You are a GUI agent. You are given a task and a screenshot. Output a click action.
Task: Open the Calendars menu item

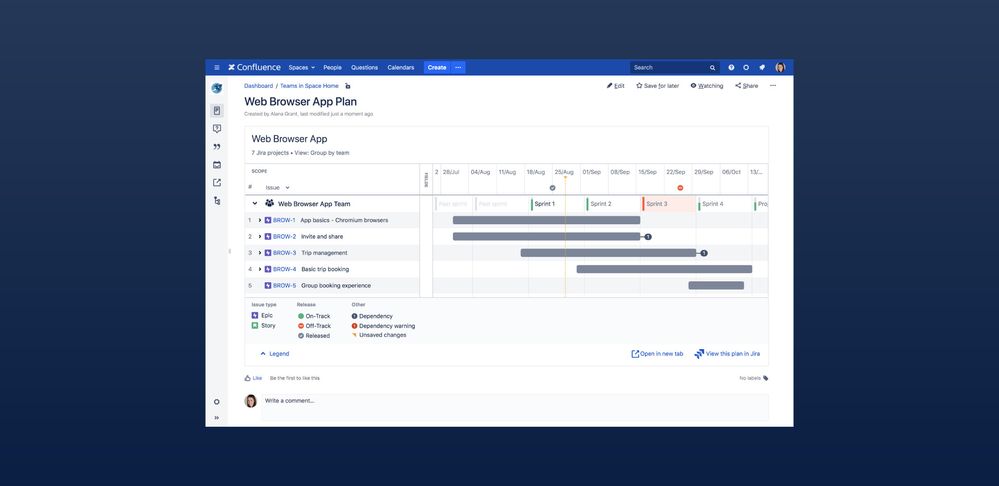tap(401, 68)
